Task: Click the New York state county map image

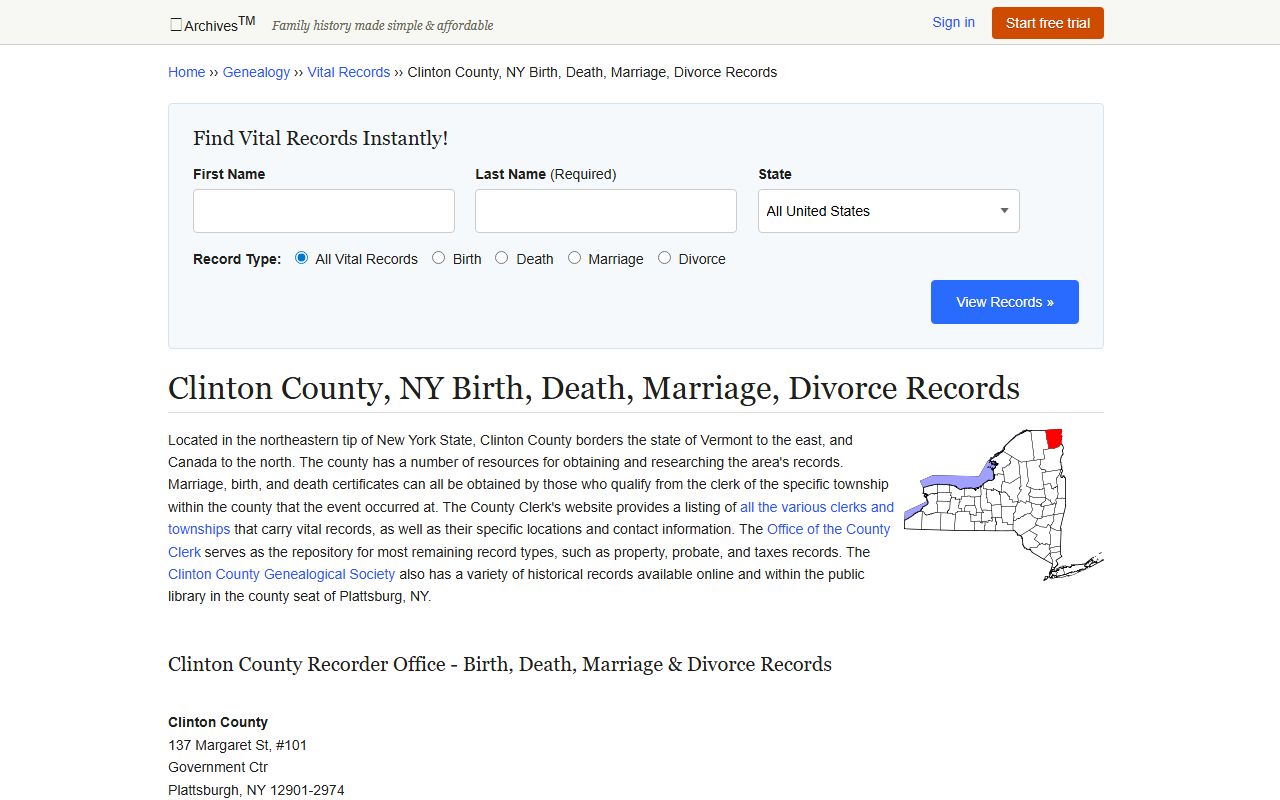Action: tap(1003, 505)
